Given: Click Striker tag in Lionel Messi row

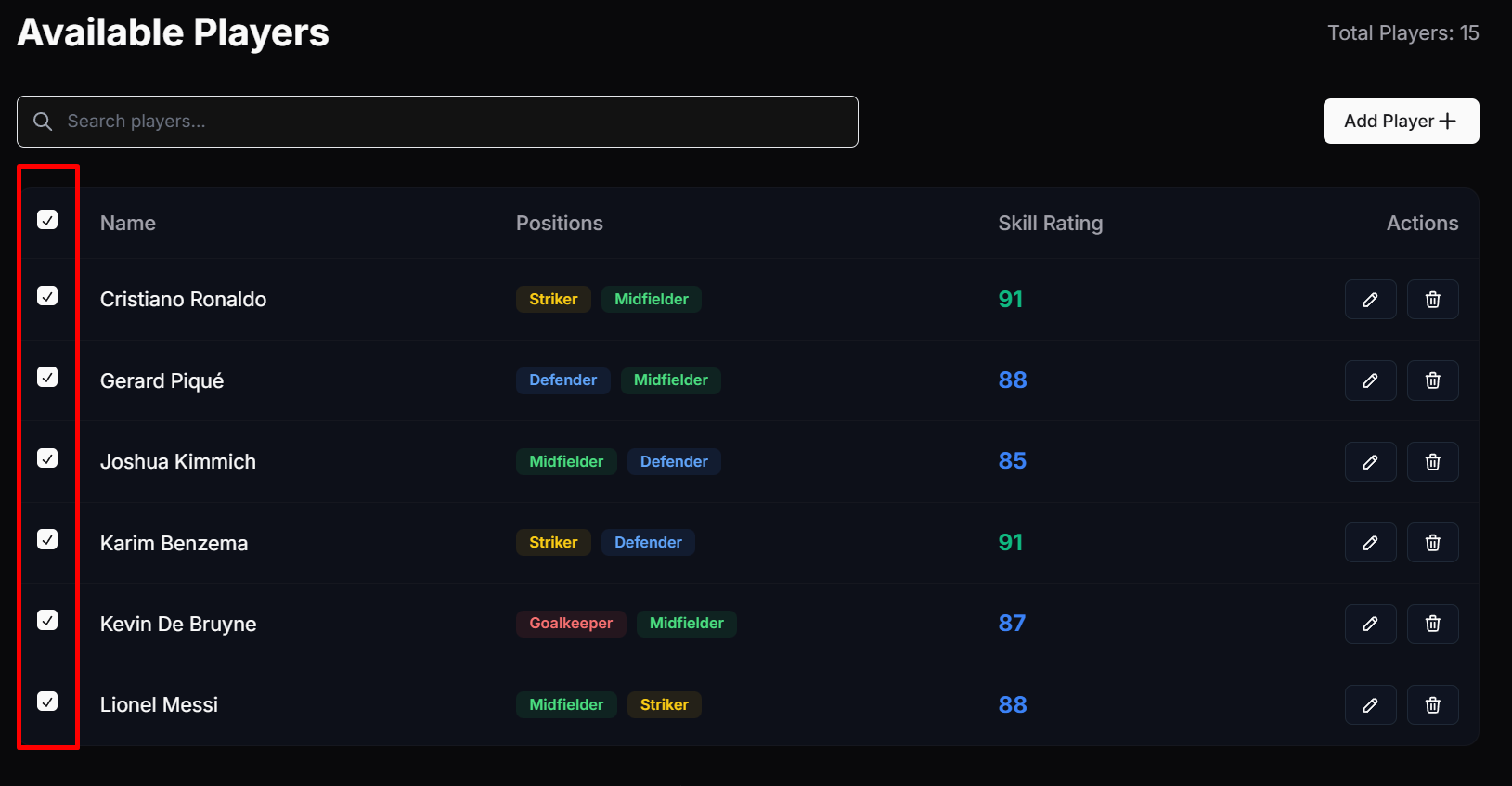Looking at the screenshot, I should point(665,704).
